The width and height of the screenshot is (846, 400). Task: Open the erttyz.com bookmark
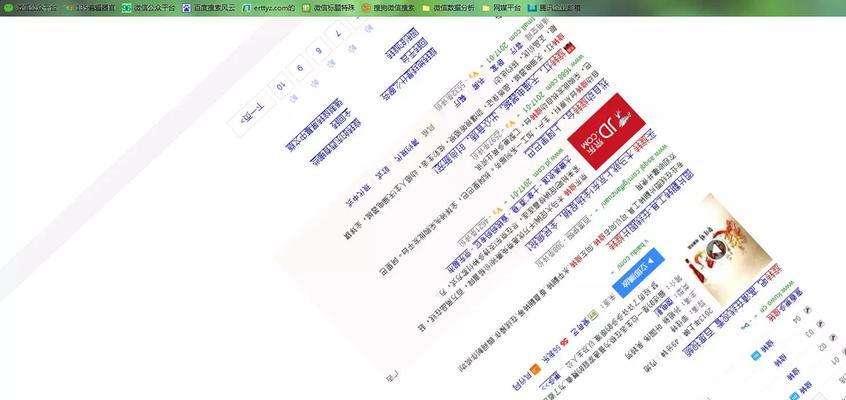coord(269,8)
